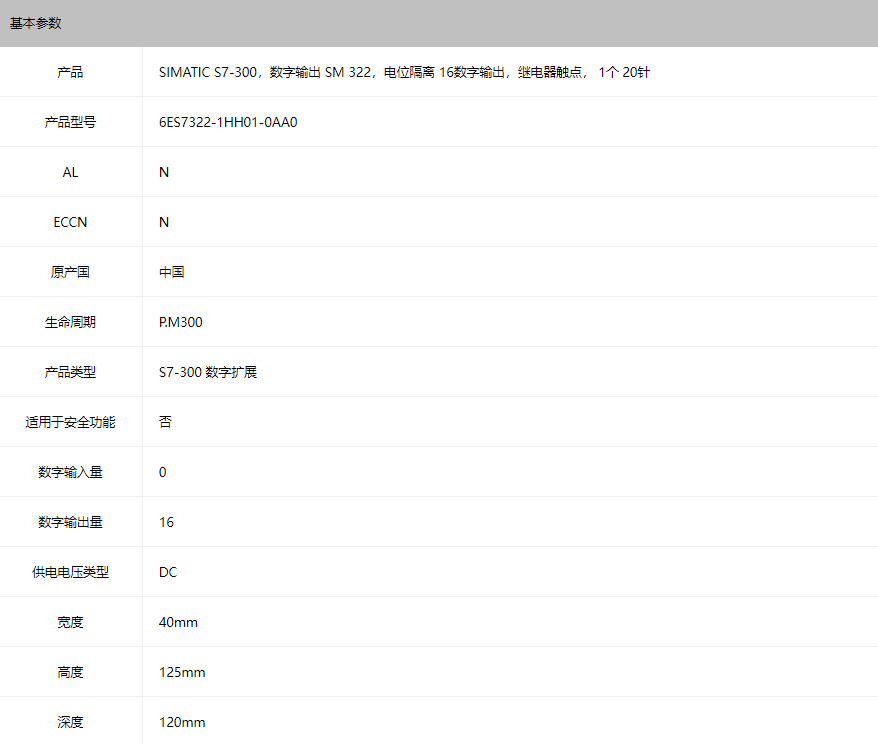Select the 适用于安全功能 label

70,422
